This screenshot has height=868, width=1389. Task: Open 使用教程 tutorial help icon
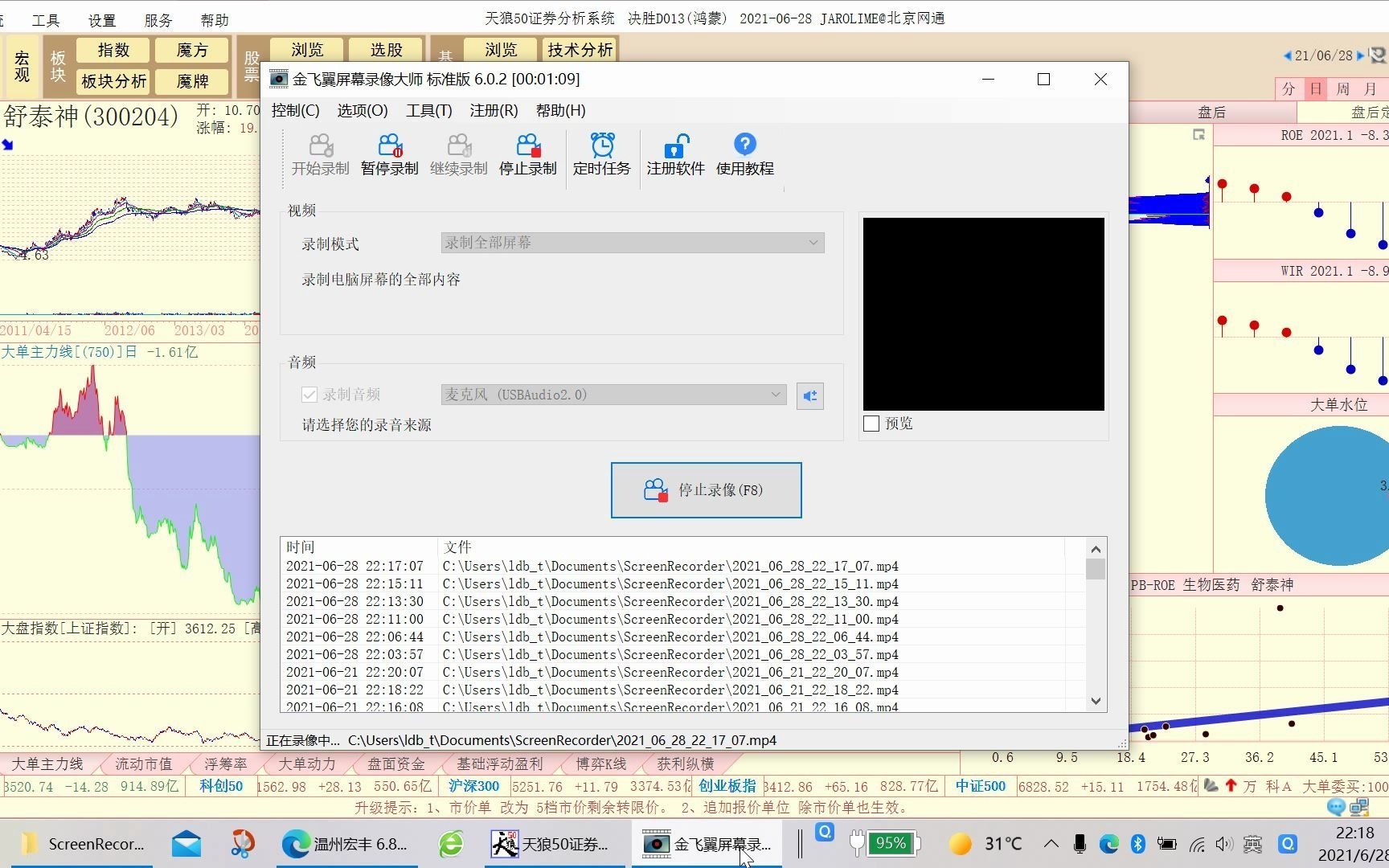tap(744, 155)
